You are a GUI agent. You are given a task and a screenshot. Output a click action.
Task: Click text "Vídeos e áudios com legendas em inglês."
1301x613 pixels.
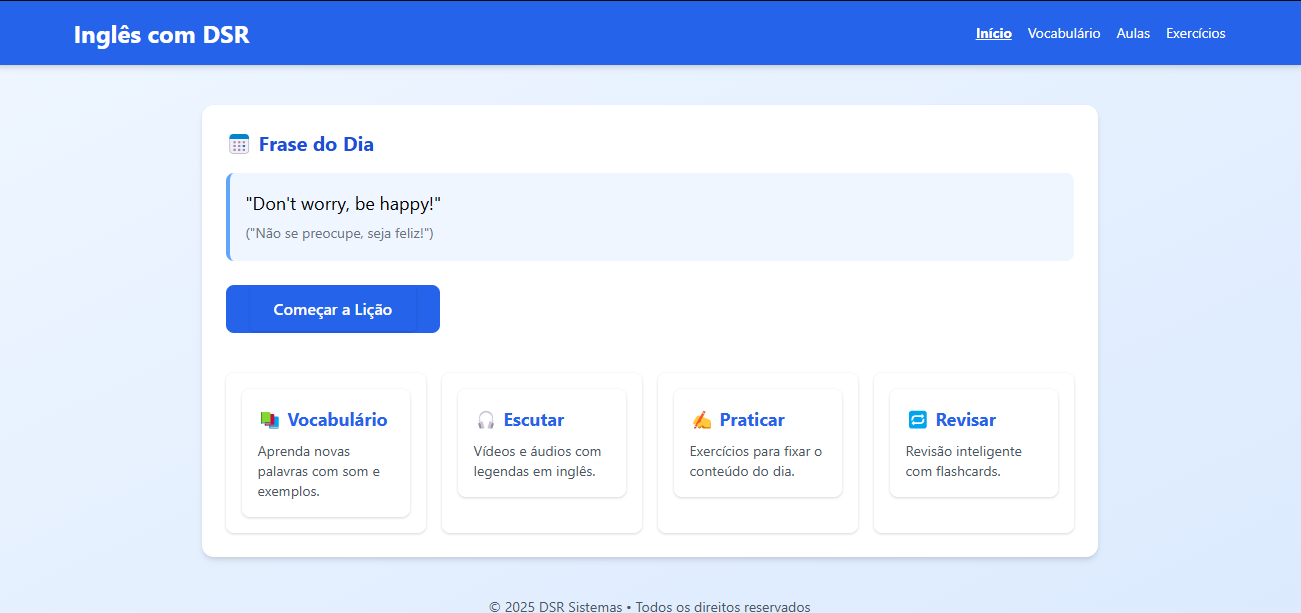[x=538, y=461]
